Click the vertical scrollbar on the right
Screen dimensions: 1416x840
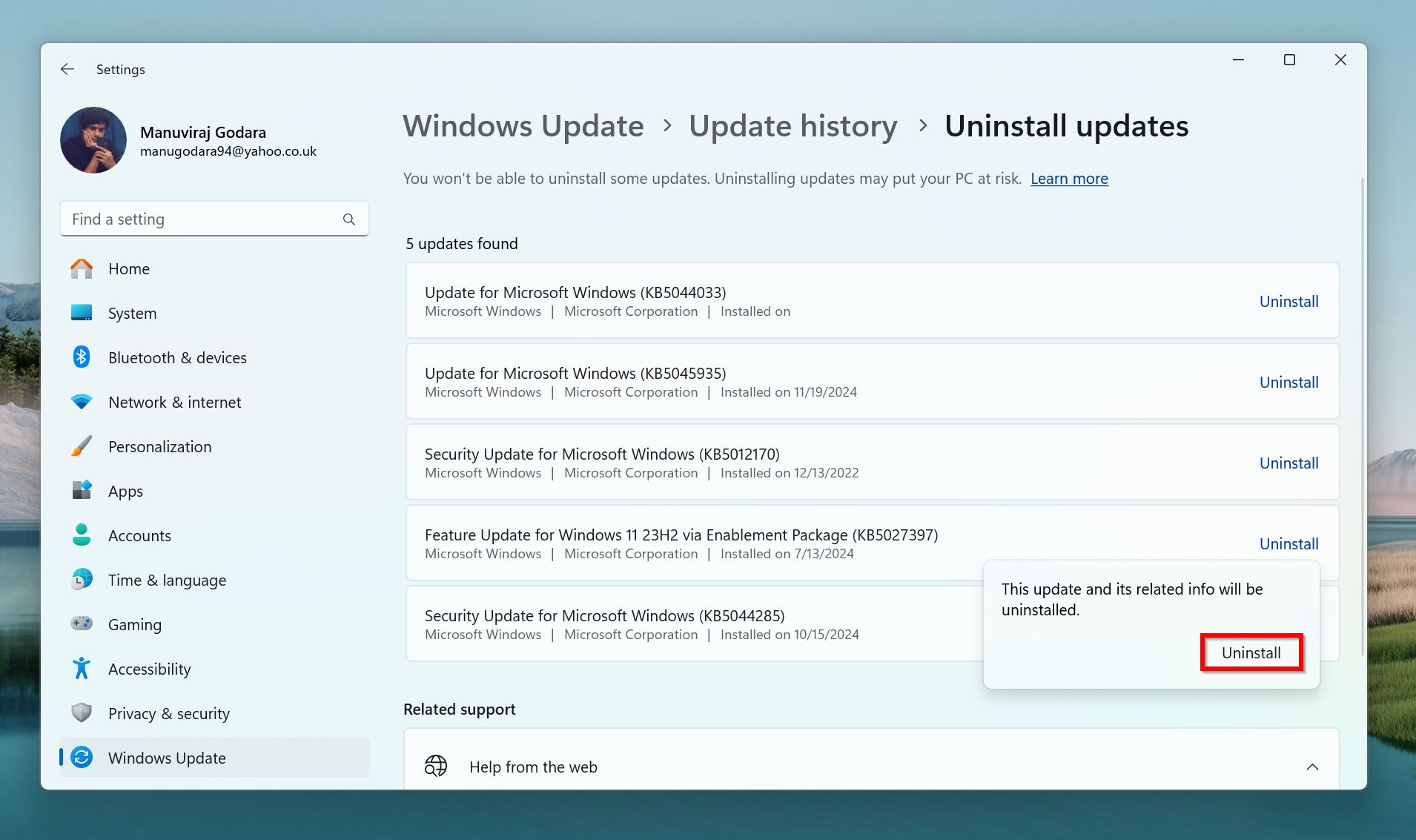click(1362, 417)
